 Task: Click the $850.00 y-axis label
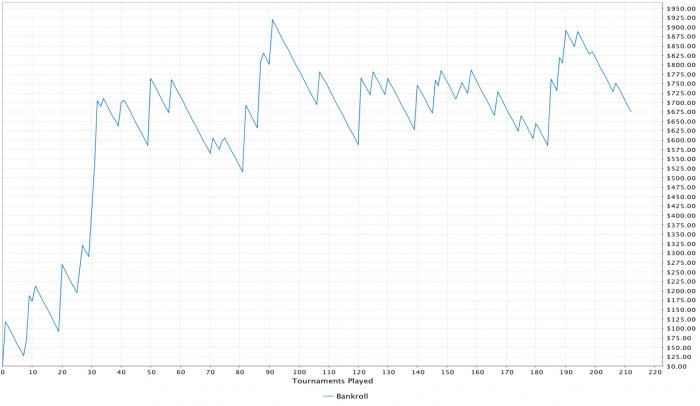click(x=681, y=46)
